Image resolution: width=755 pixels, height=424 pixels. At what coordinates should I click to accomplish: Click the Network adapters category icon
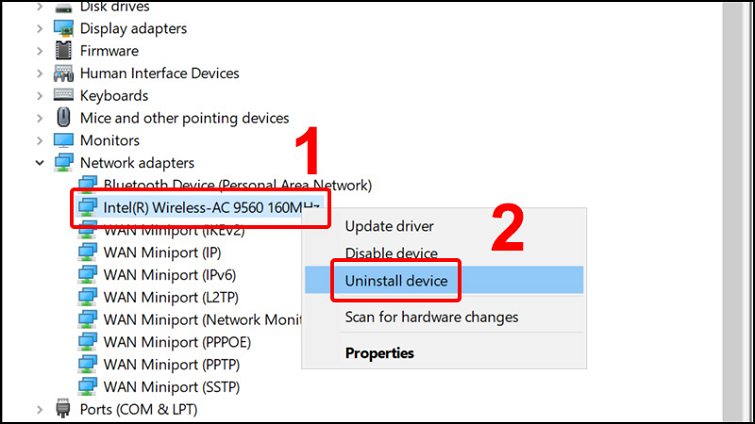click(x=63, y=163)
